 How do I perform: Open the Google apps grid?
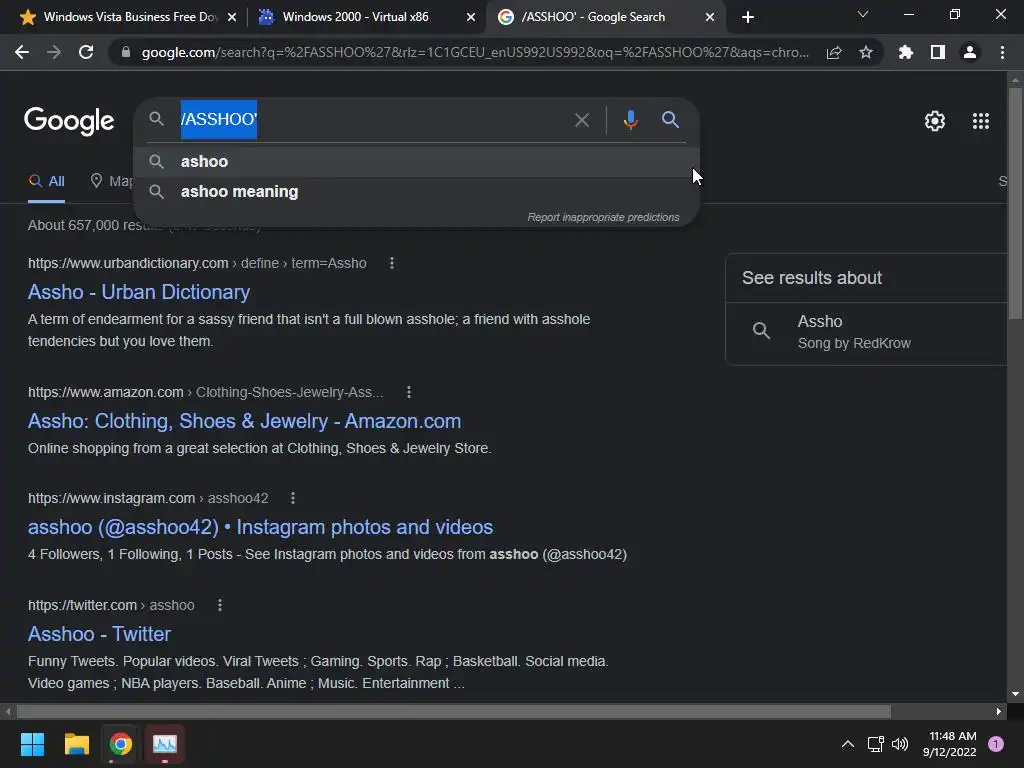coord(980,121)
